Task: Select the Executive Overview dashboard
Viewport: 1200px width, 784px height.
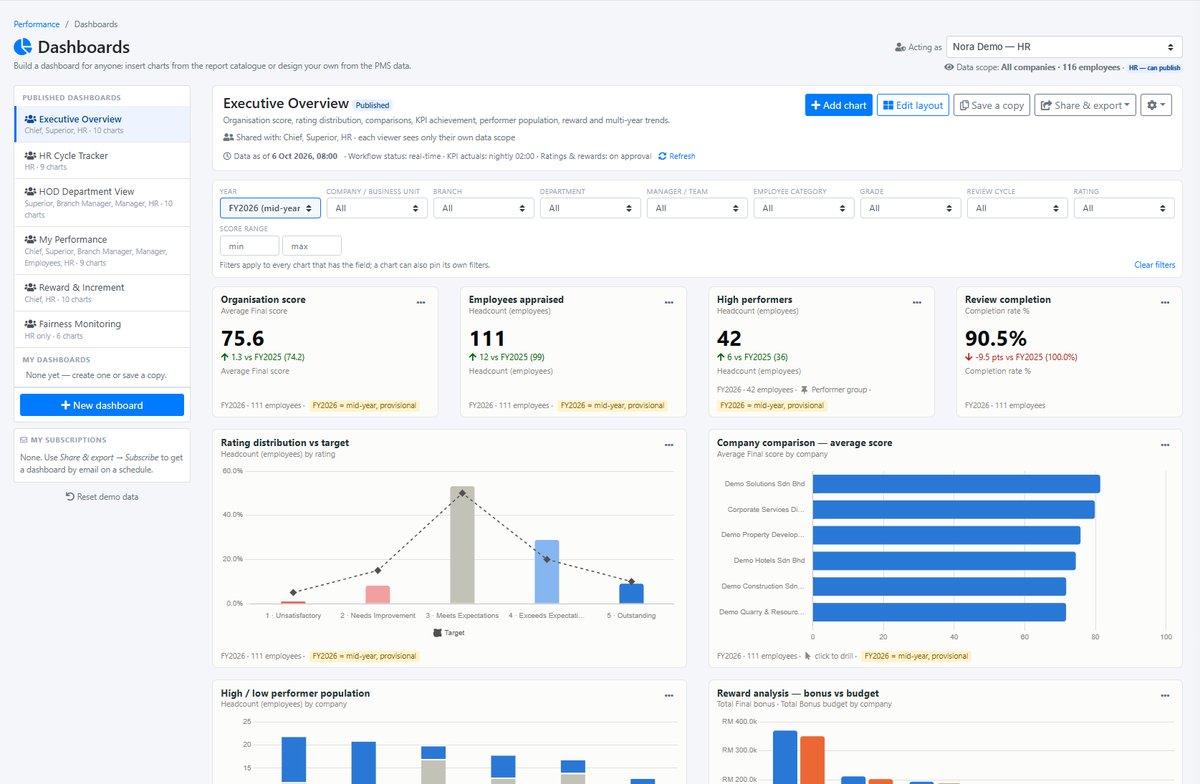Action: (x=102, y=124)
